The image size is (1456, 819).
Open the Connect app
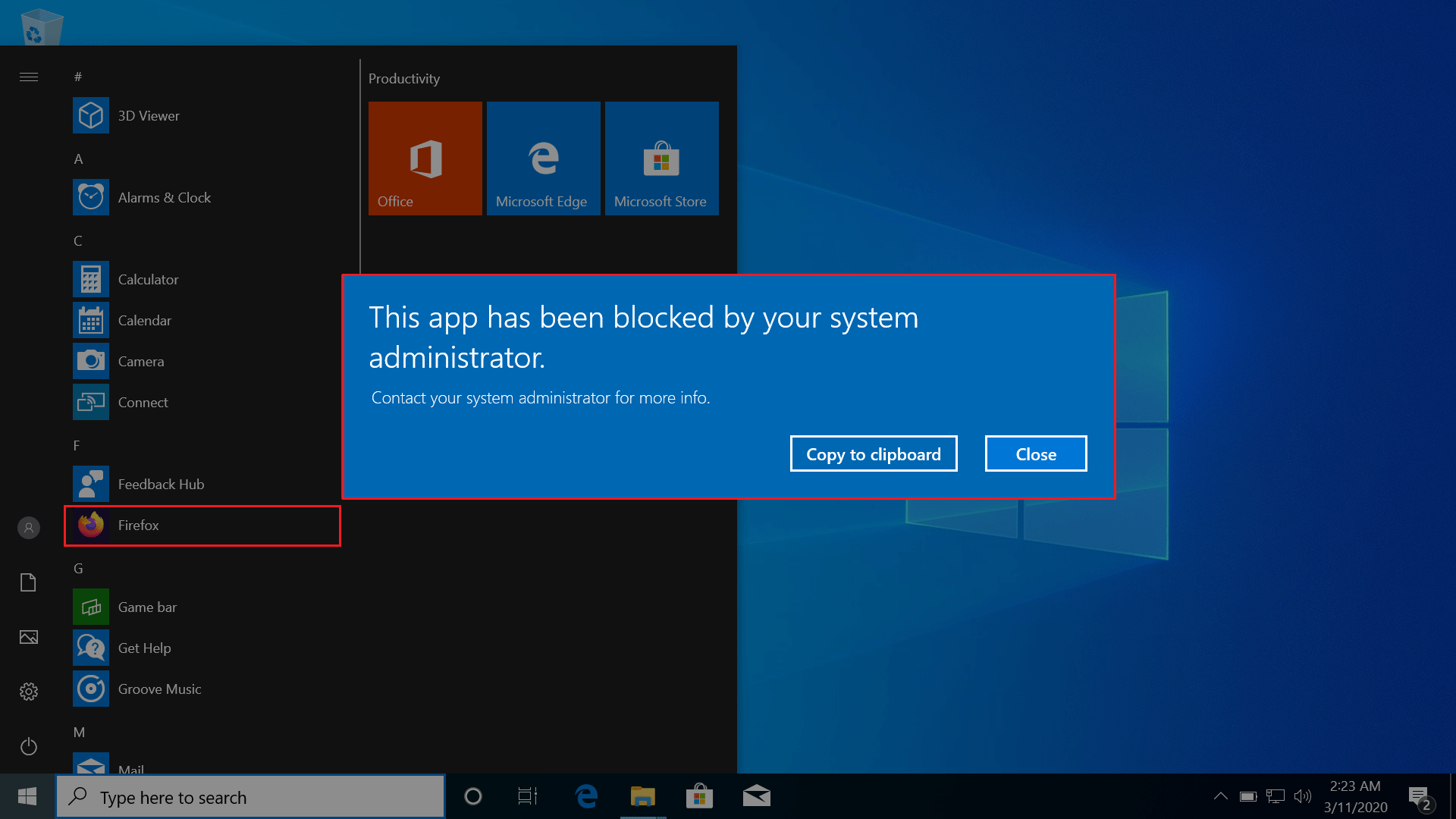click(x=202, y=402)
